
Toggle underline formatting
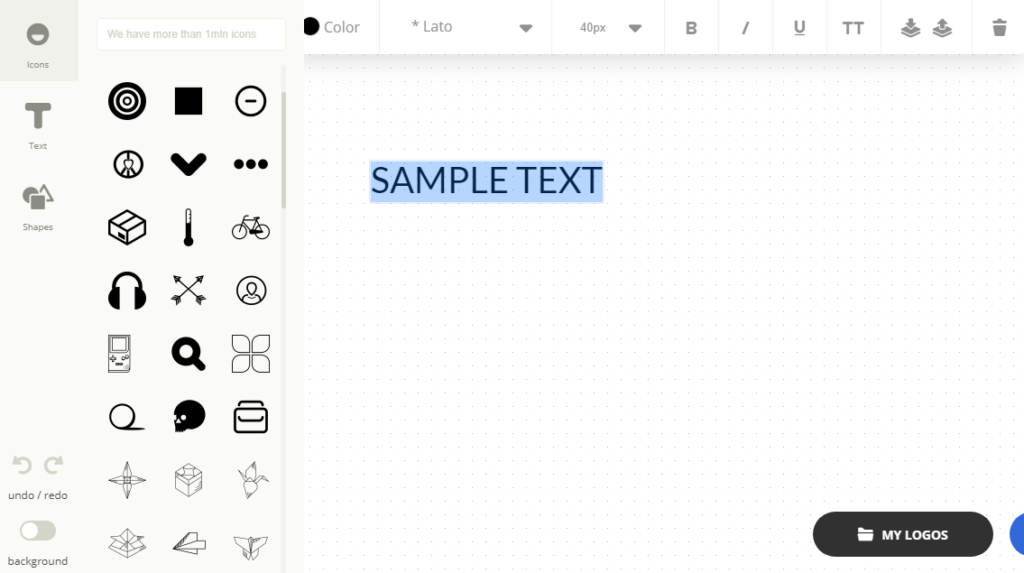click(799, 27)
